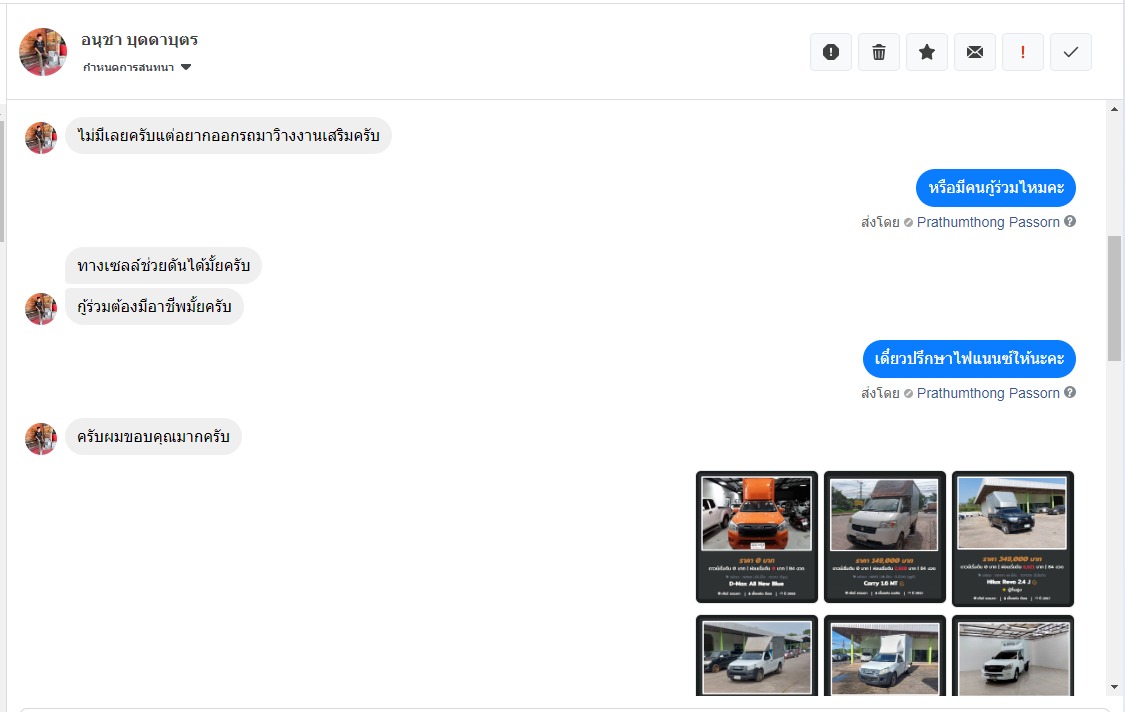
Task: Click blue message เดี๋ยวปรึกษาไฟแนนซ์ให้นะคะ
Action: (969, 359)
